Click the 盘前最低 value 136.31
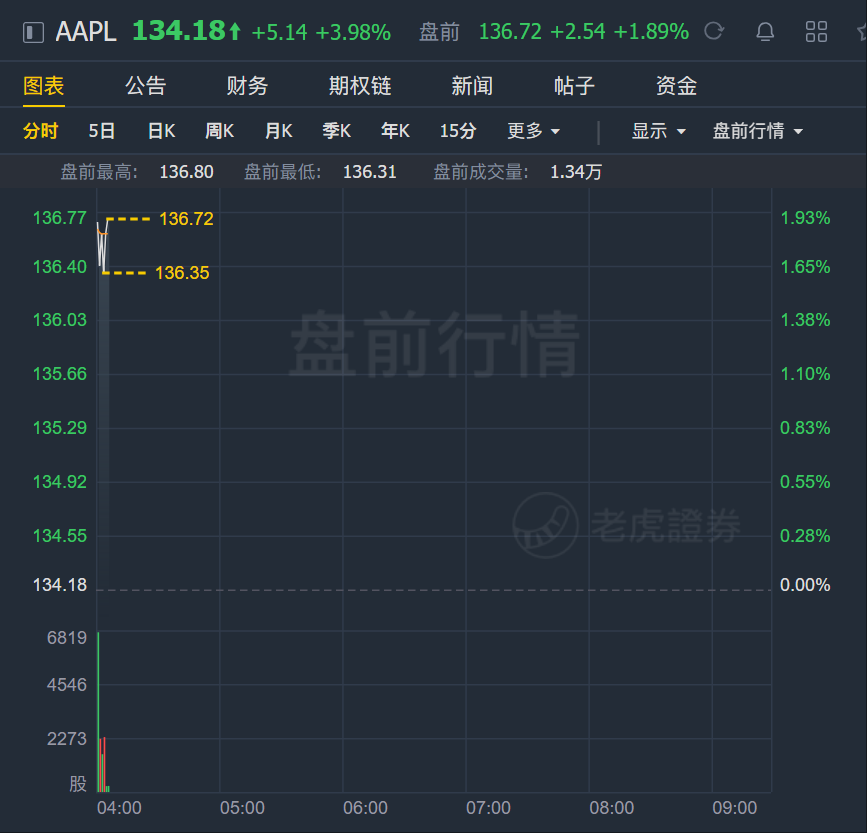Screen dimensions: 867x833 pyautogui.click(x=369, y=172)
